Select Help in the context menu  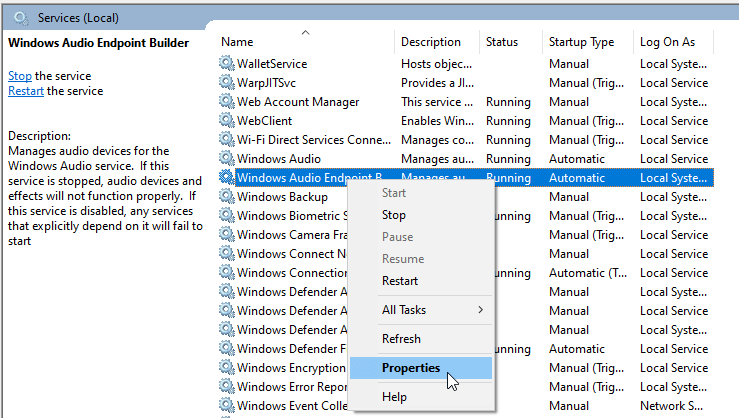[394, 397]
